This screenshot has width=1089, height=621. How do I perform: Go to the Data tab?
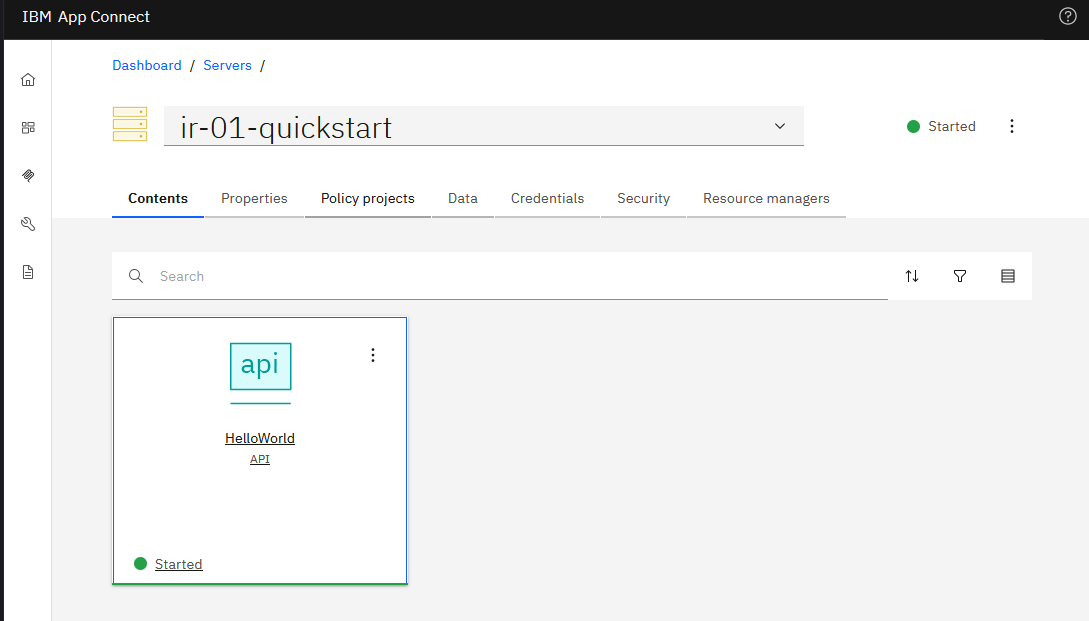tap(463, 199)
